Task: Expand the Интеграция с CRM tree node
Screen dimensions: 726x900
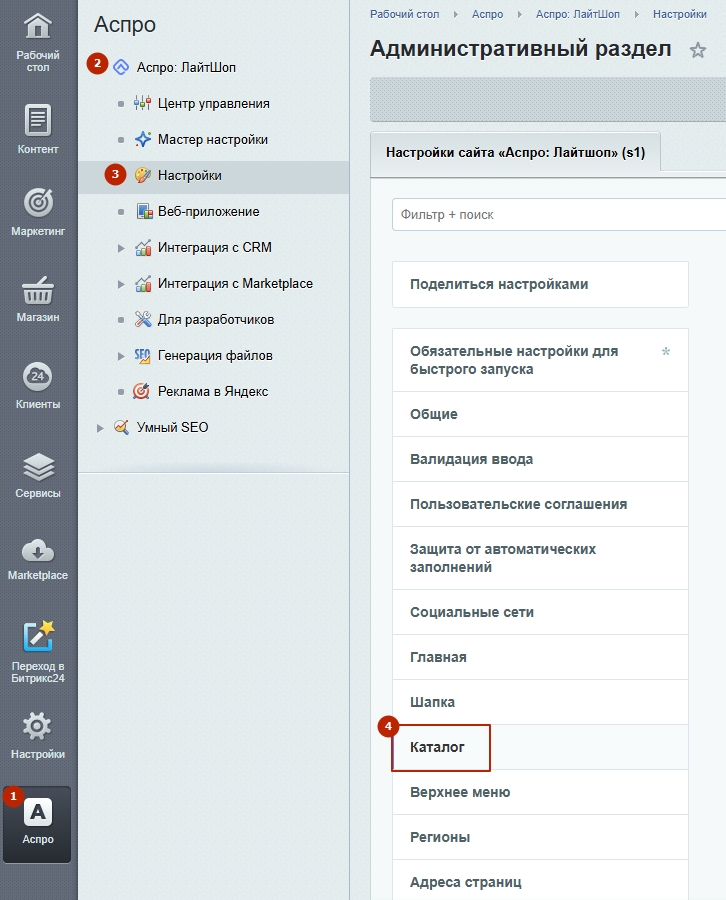Action: point(122,248)
